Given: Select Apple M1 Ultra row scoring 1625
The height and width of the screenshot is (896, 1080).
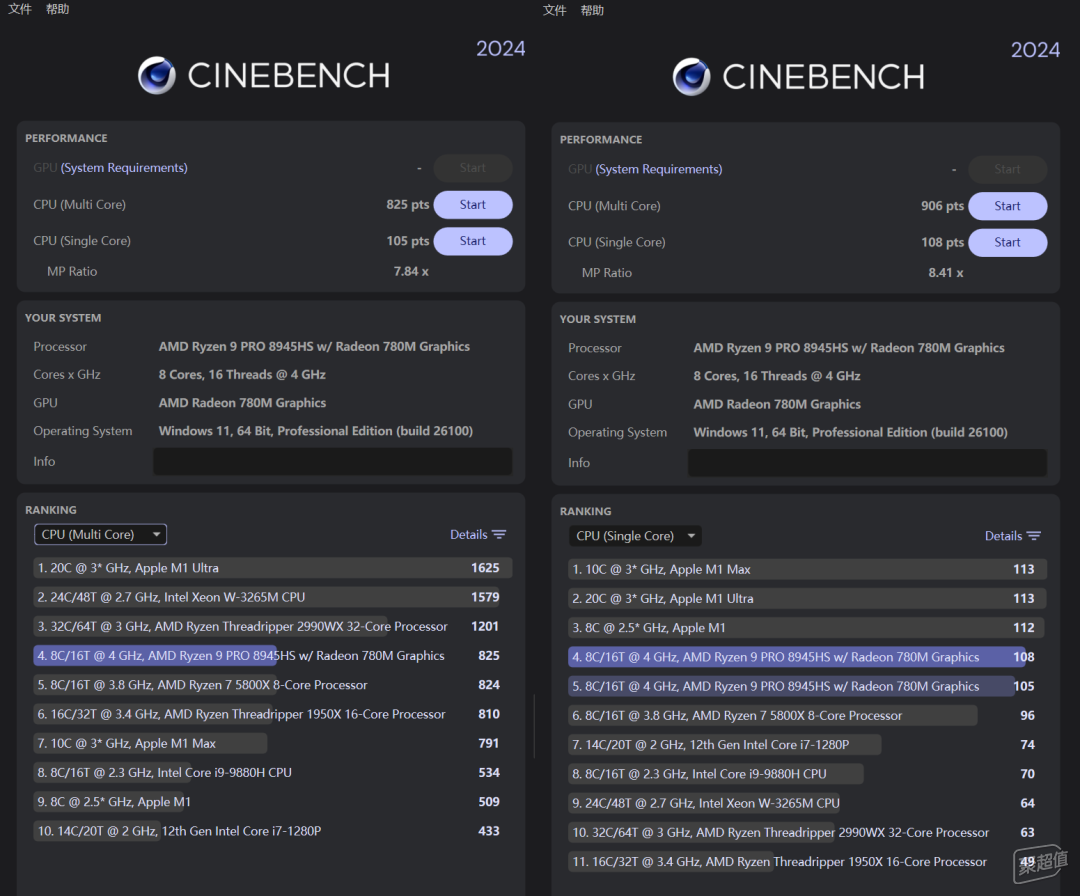Looking at the screenshot, I should pyautogui.click(x=273, y=568).
